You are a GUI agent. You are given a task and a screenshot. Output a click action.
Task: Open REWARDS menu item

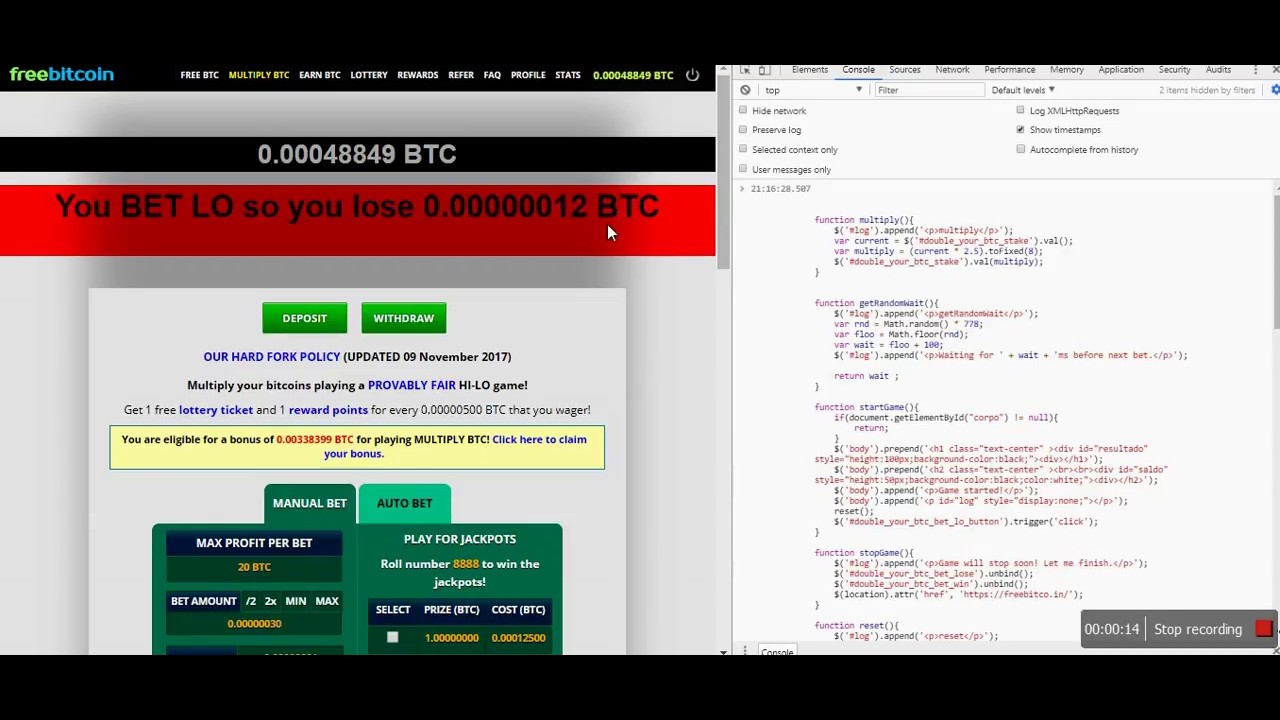418,75
